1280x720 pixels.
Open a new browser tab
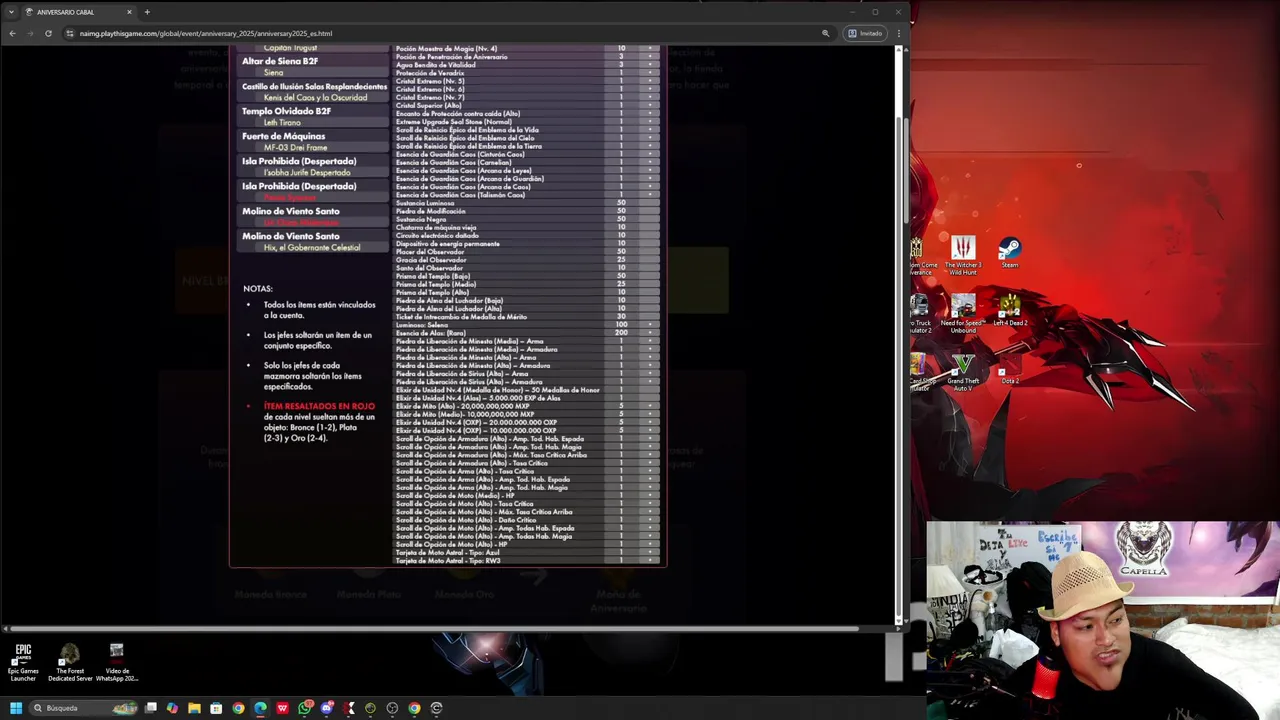[147, 12]
